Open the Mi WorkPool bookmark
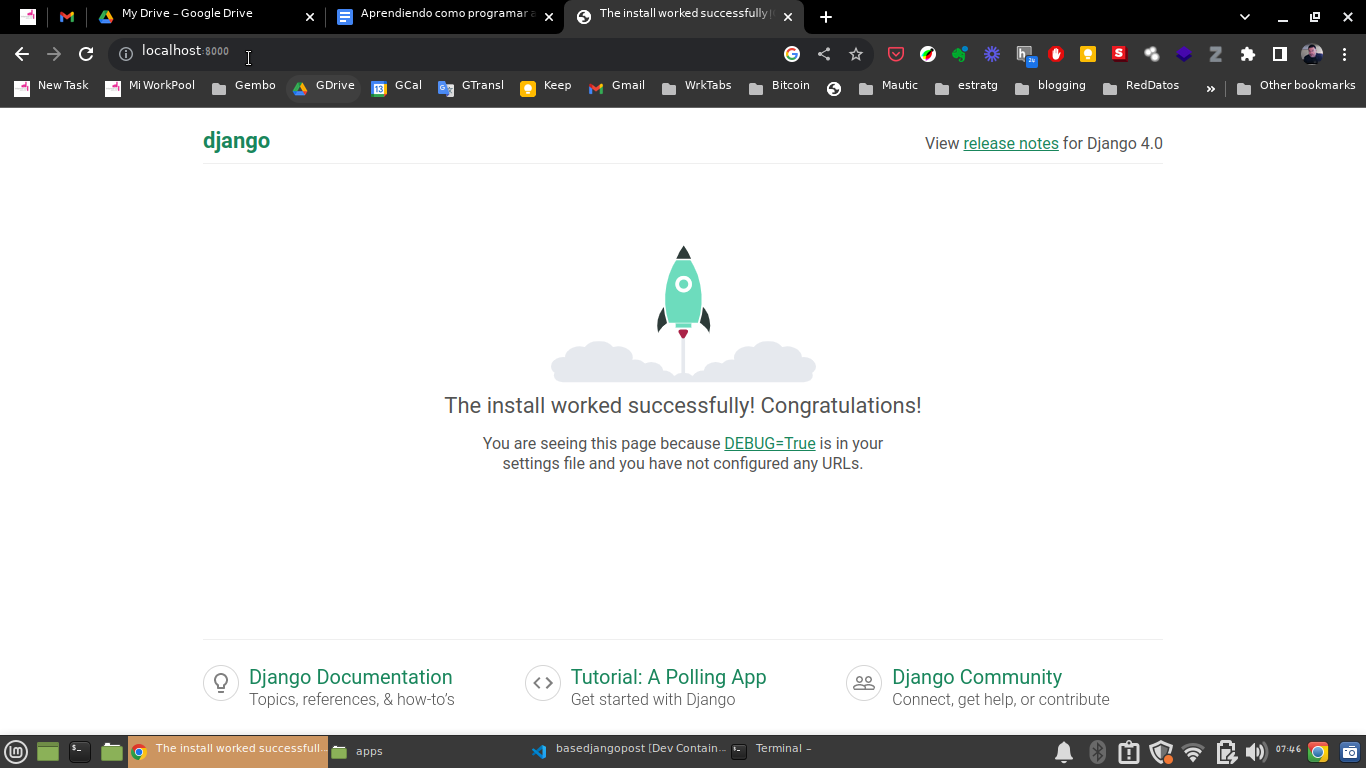 150,87
